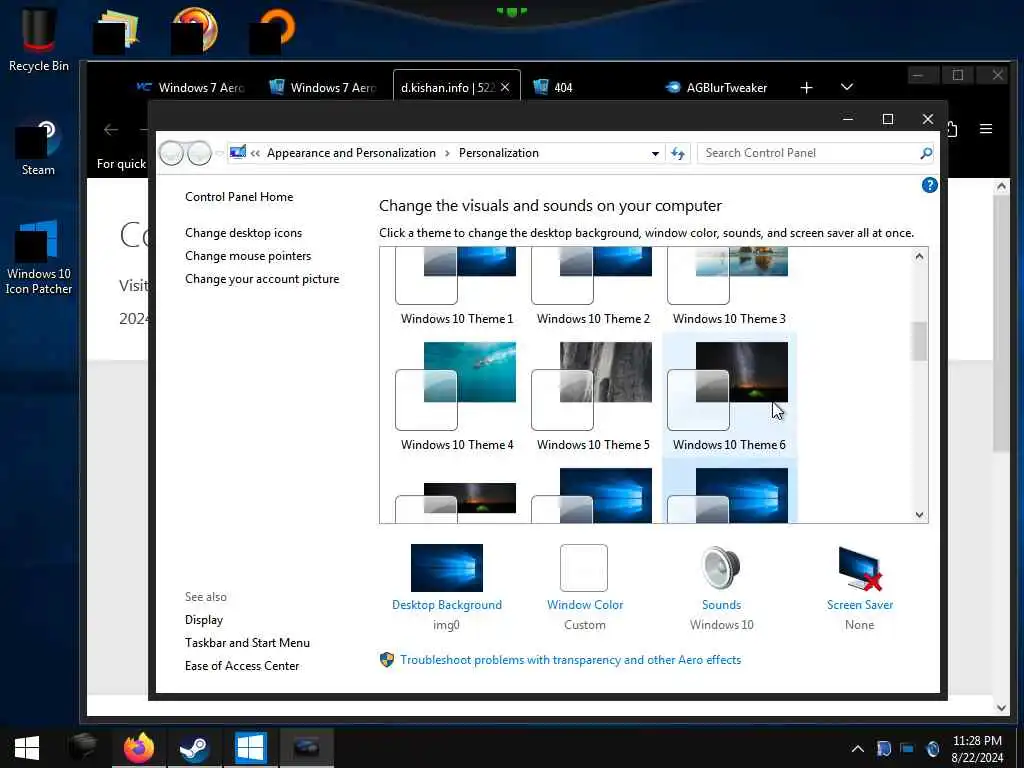Select Windows 10 Theme 6
This screenshot has width=1024, height=768.
pos(729,396)
